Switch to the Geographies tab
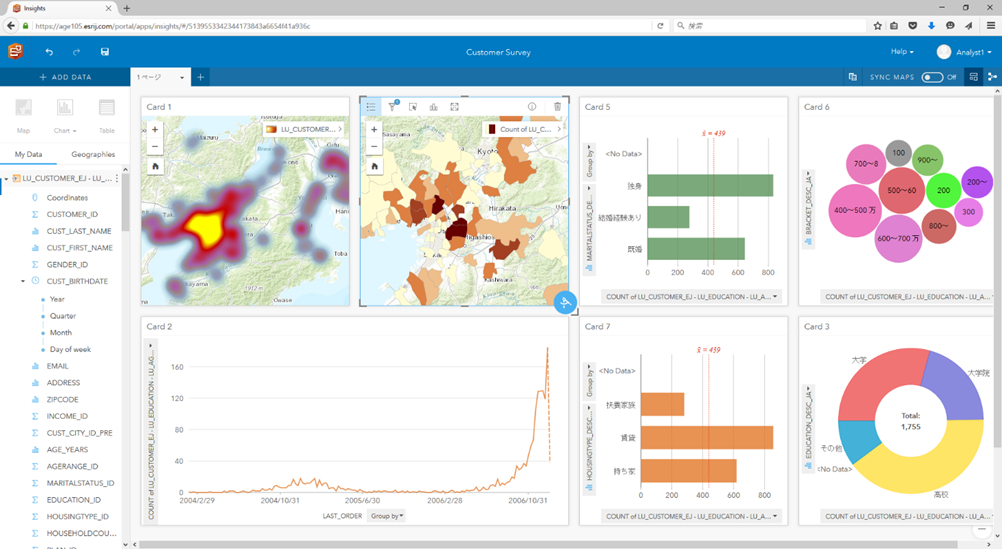 click(93, 154)
